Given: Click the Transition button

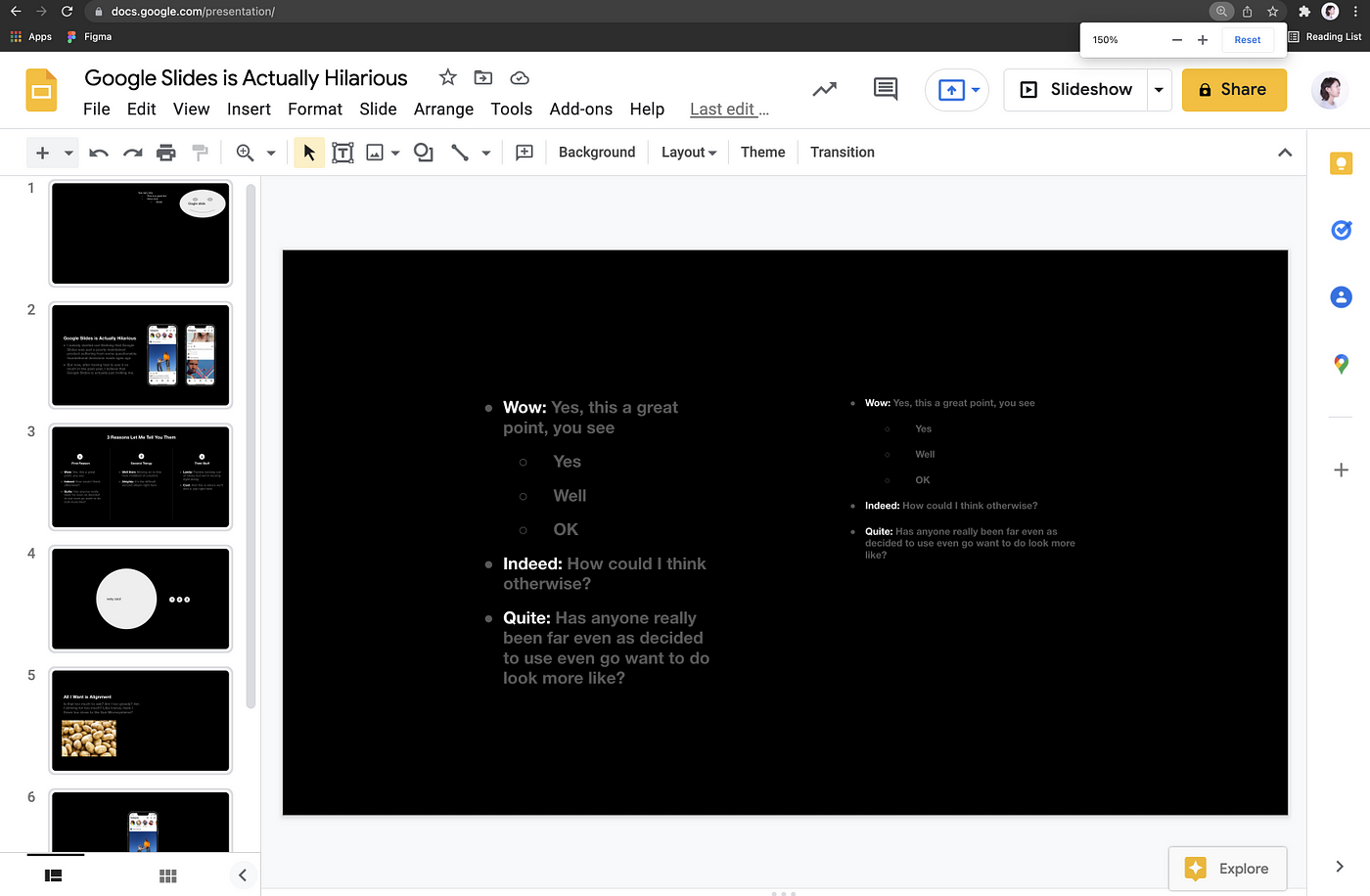Looking at the screenshot, I should click(843, 153).
